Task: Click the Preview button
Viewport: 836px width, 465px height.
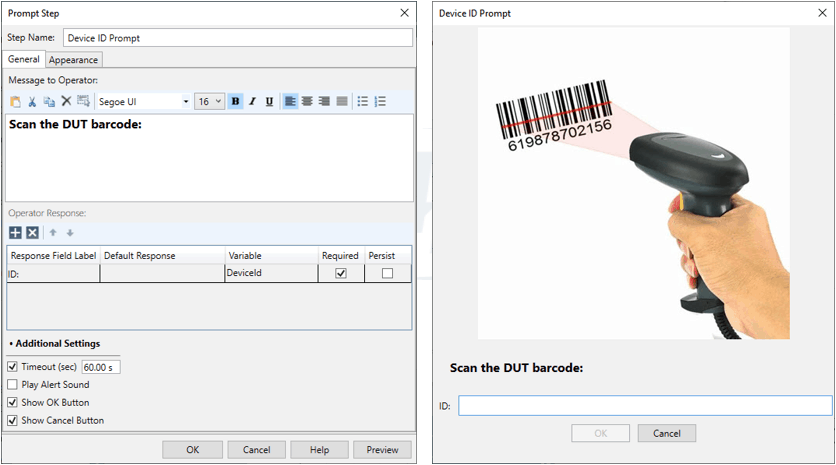Action: (382, 450)
